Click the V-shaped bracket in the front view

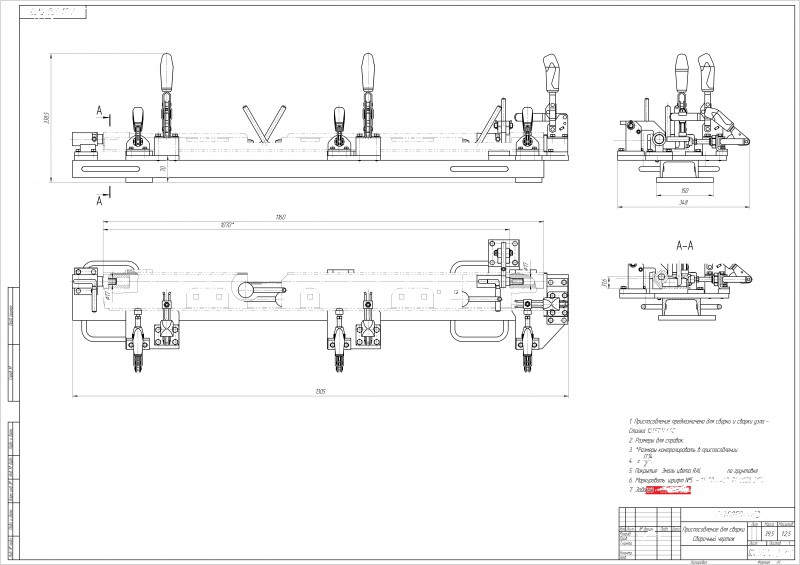click(x=264, y=123)
